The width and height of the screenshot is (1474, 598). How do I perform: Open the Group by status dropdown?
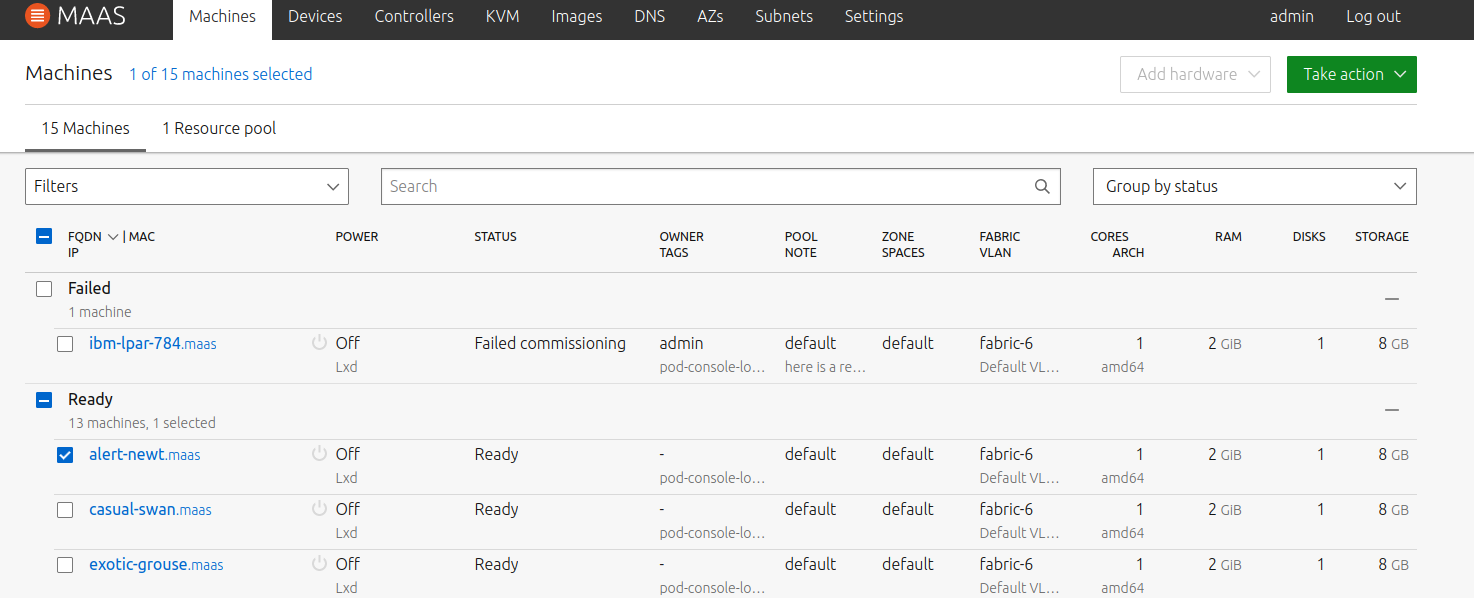[1254, 186]
